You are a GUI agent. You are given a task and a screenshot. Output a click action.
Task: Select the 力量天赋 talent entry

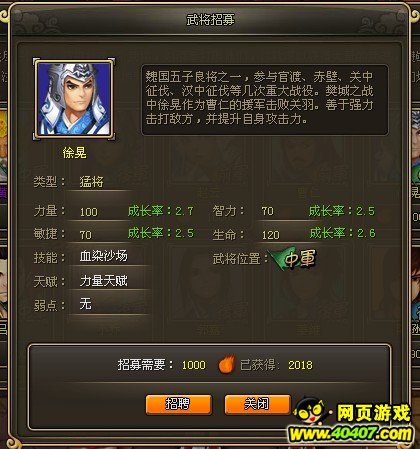point(103,281)
